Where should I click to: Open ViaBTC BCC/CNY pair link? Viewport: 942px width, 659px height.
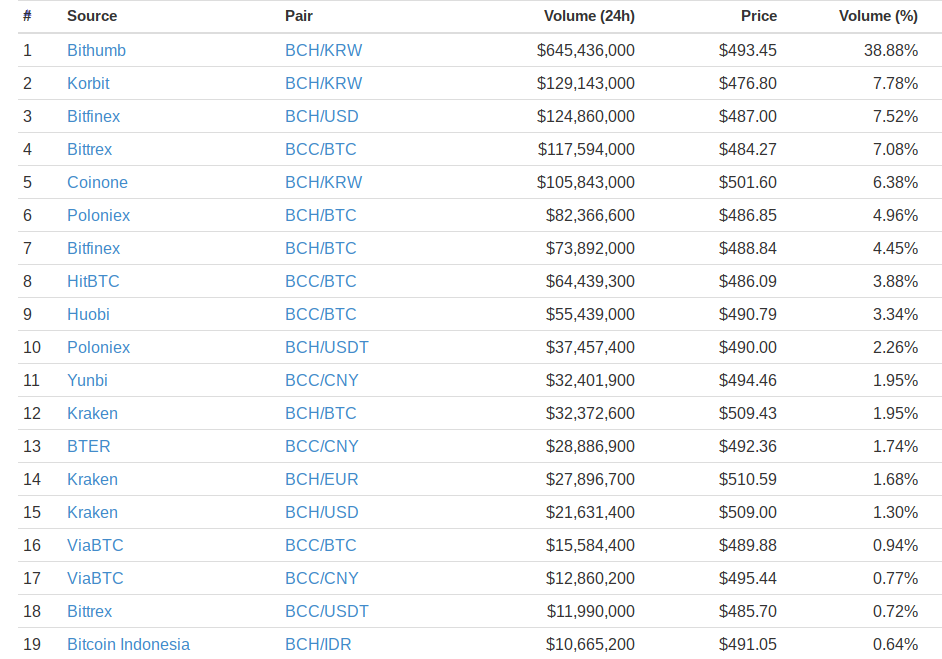point(321,579)
